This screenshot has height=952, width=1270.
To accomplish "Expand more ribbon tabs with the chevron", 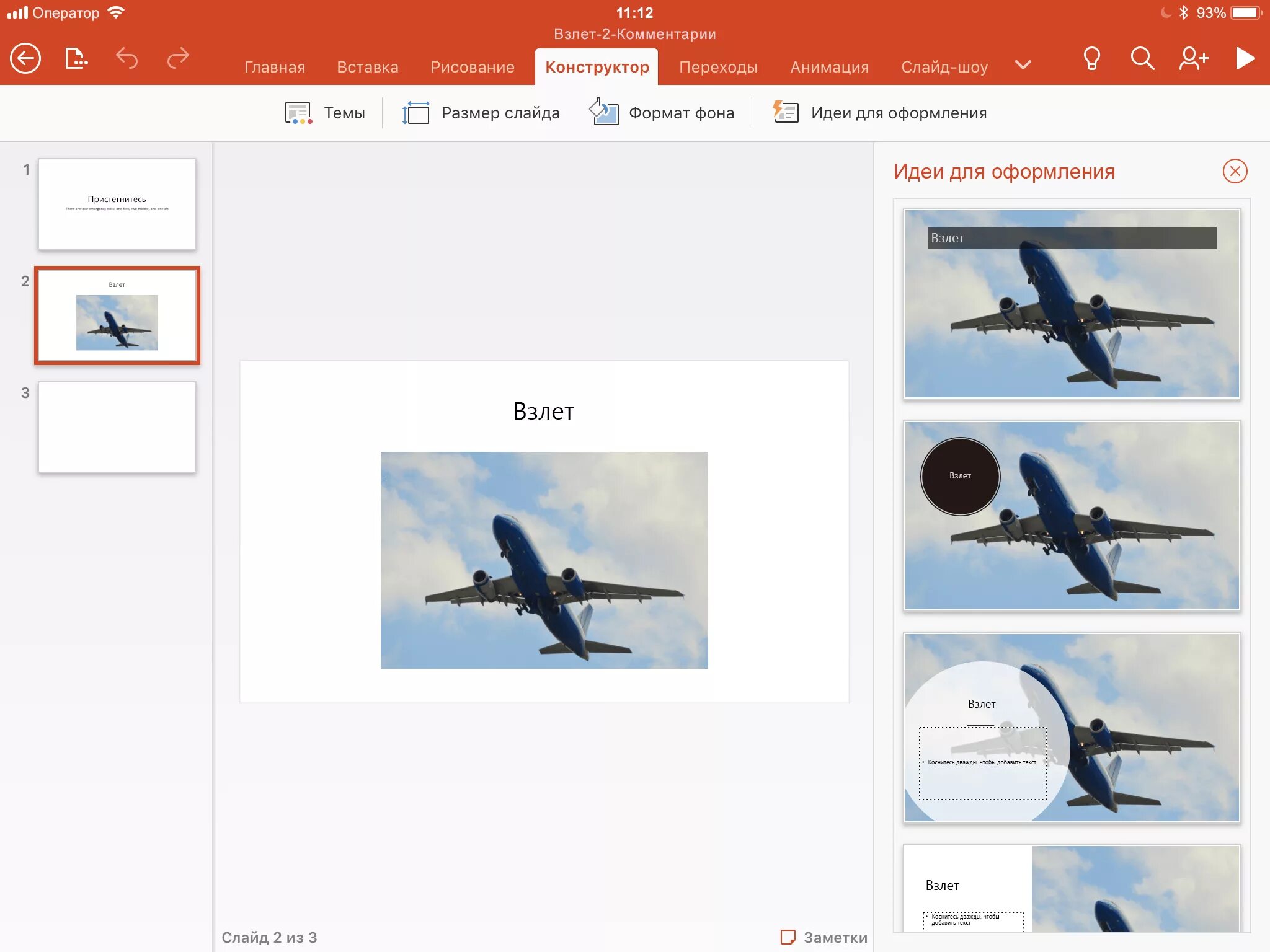I will coord(1023,65).
